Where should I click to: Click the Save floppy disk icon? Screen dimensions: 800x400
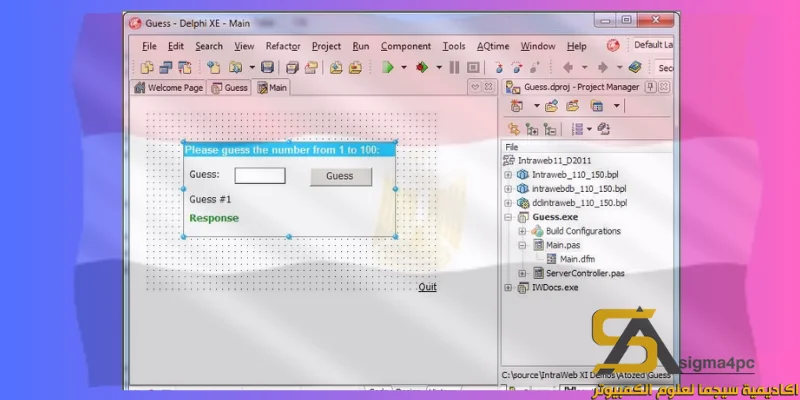point(267,67)
